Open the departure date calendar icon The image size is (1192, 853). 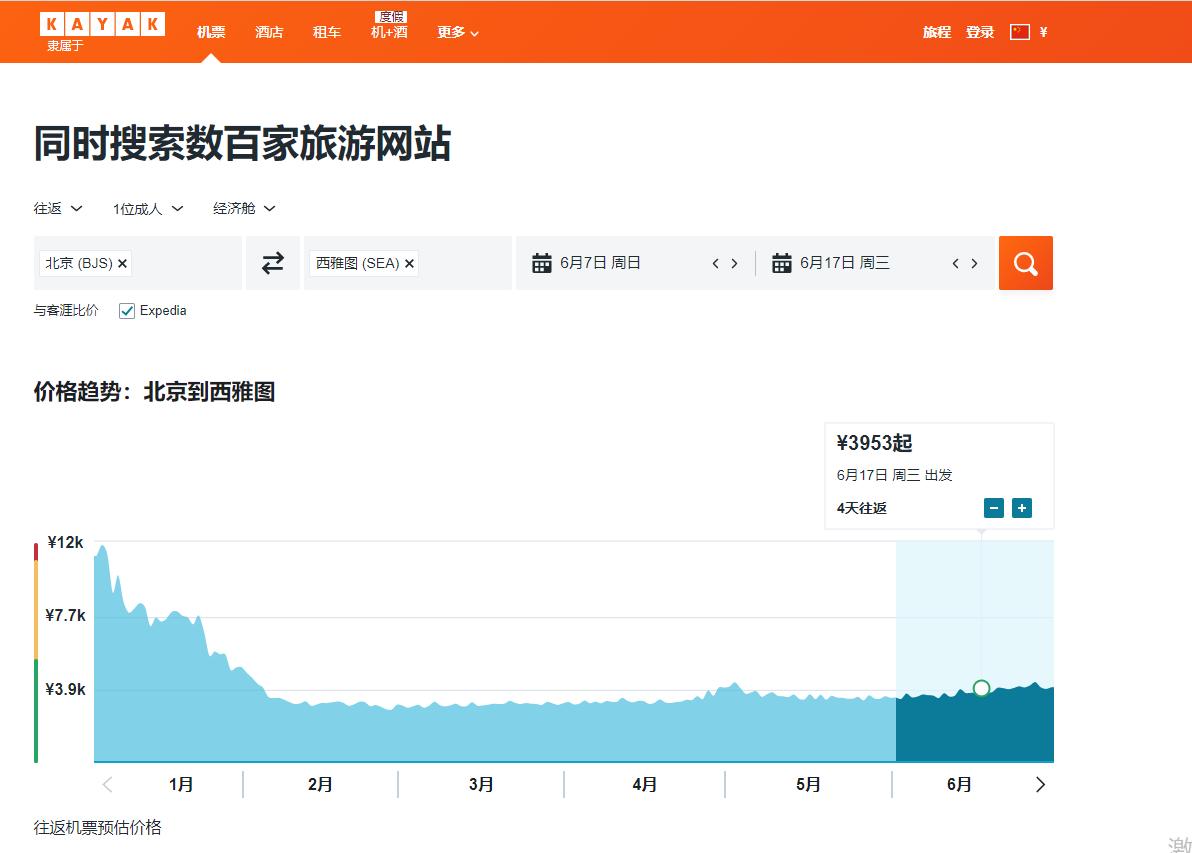[542, 262]
